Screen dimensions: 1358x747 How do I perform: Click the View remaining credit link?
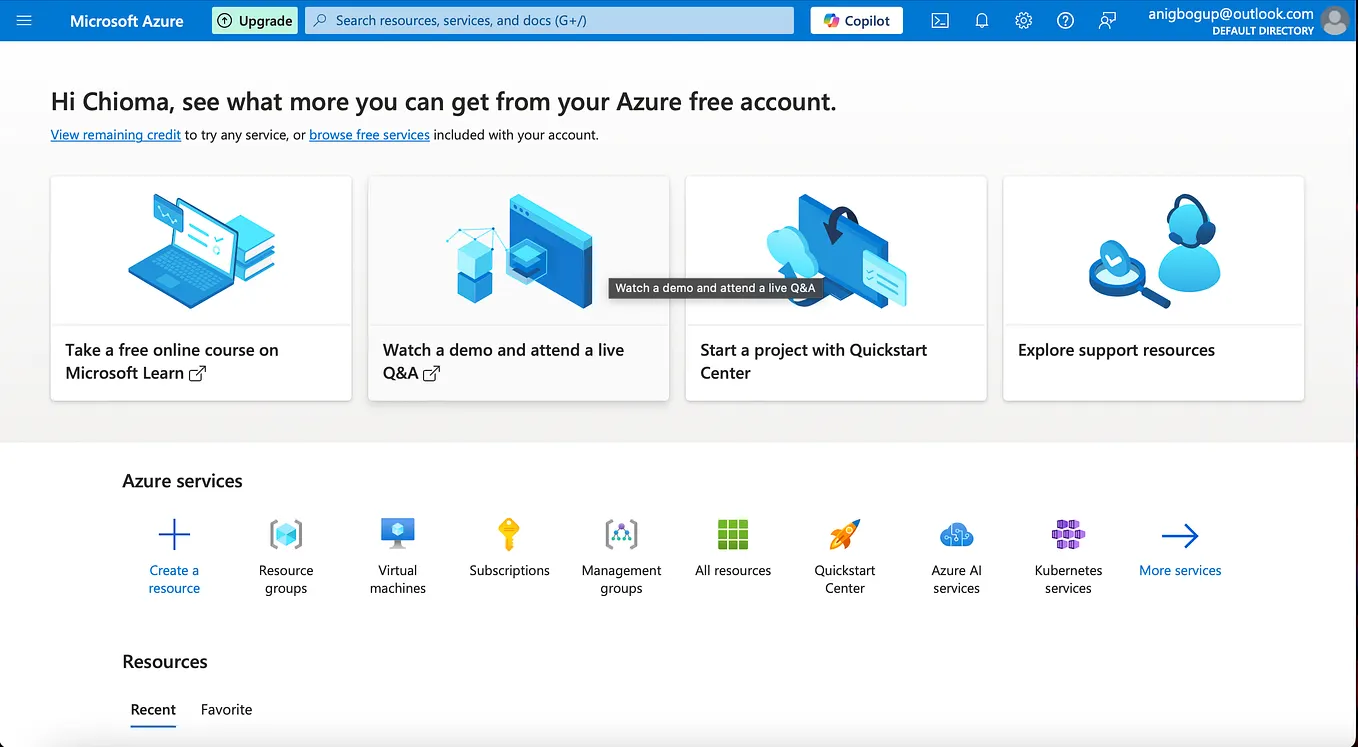[x=115, y=134]
